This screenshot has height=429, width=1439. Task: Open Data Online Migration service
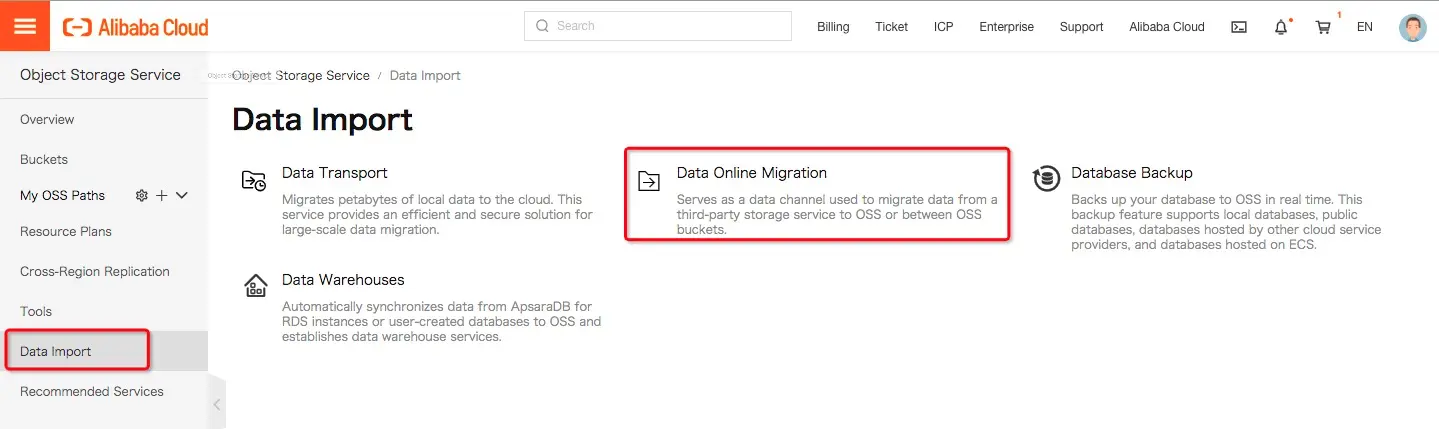coord(752,173)
